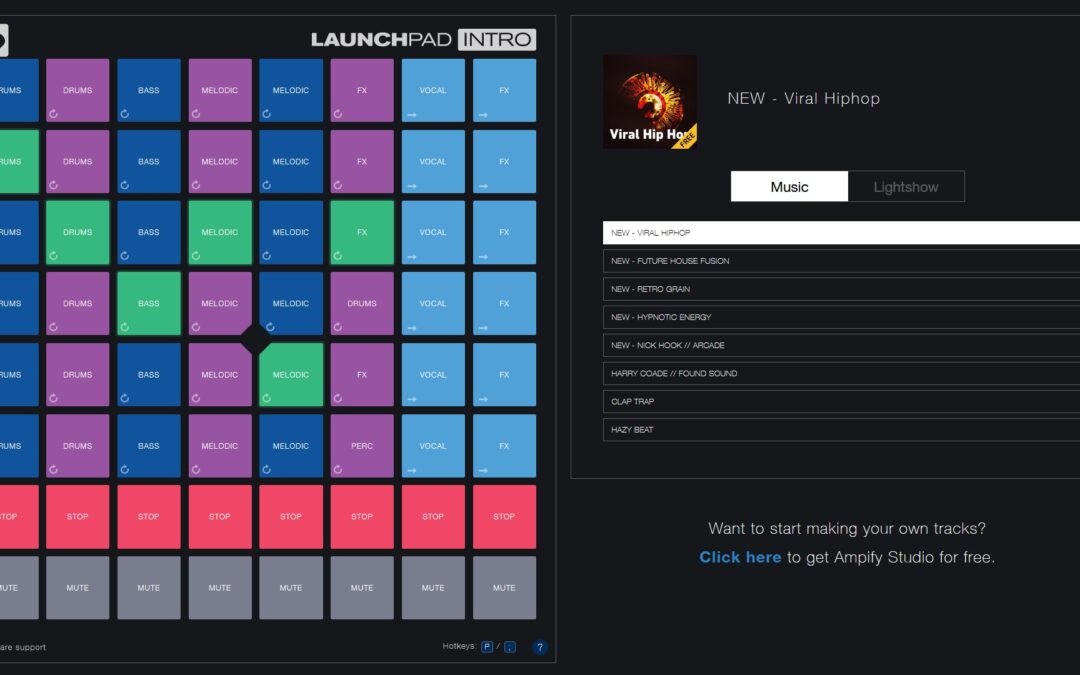Load the NEW - NICK HOOK // ARCADE pack

coord(841,346)
